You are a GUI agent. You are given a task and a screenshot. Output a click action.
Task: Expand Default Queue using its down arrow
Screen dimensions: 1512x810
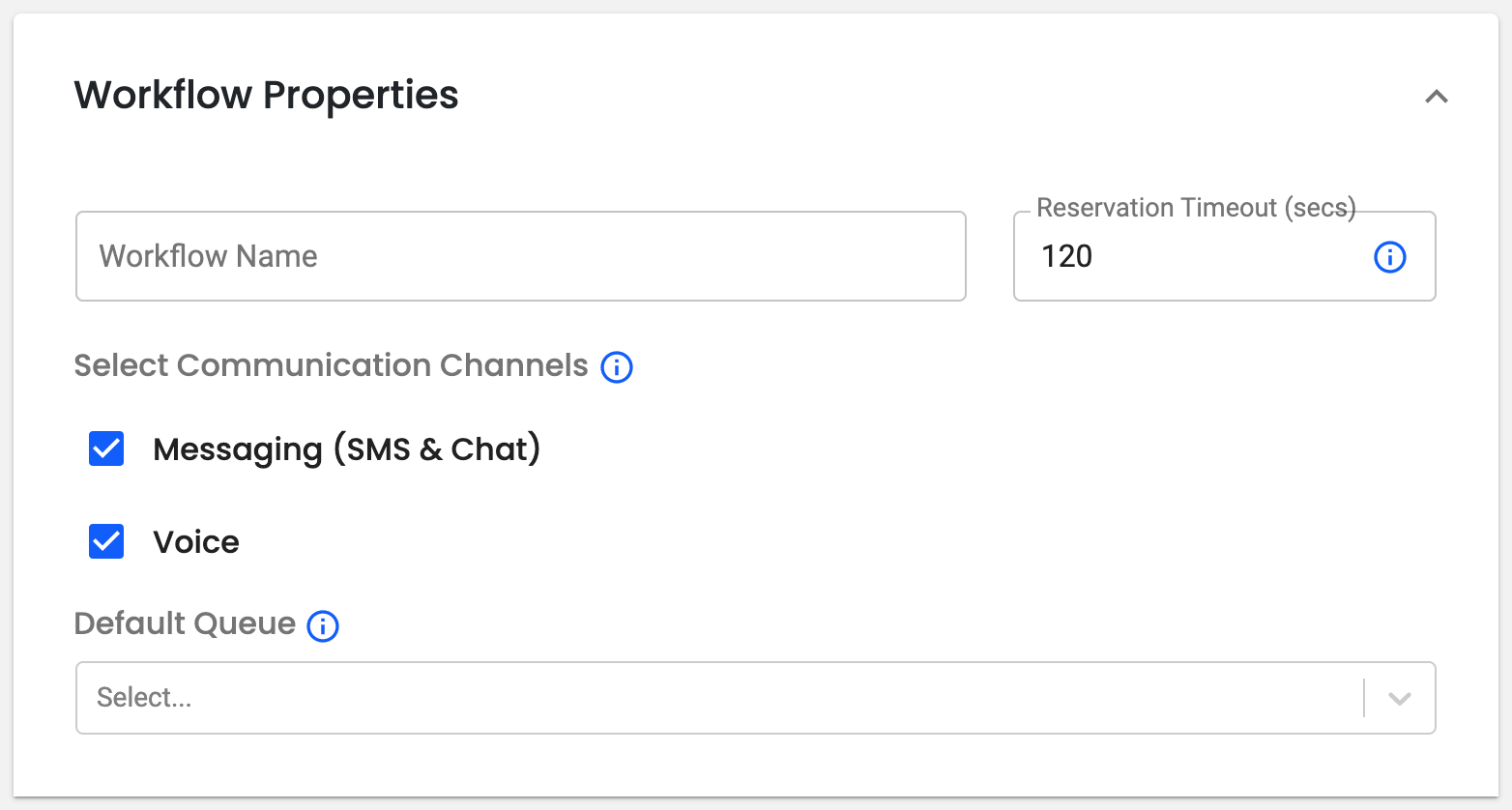(x=1399, y=698)
